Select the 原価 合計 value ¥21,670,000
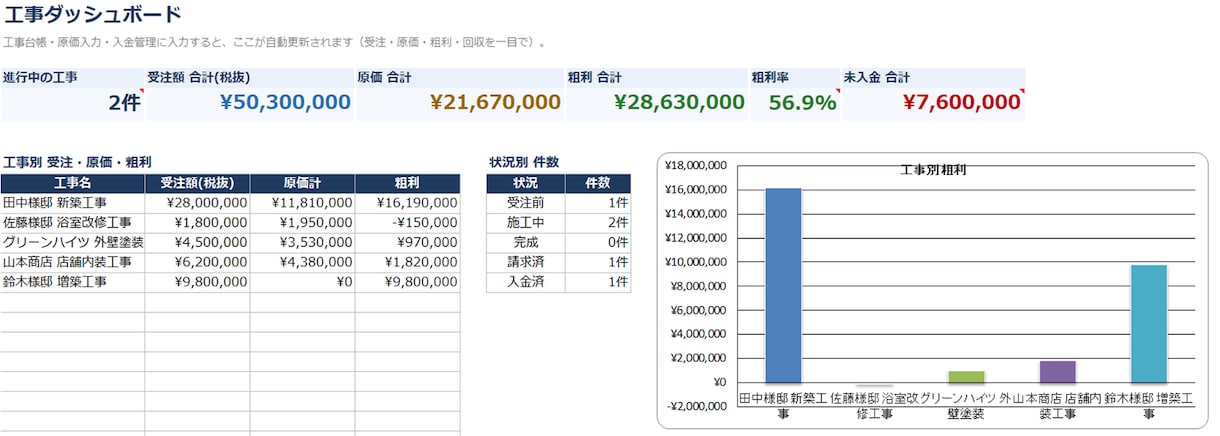Viewport: 1220px width, 436px height. click(x=495, y=102)
